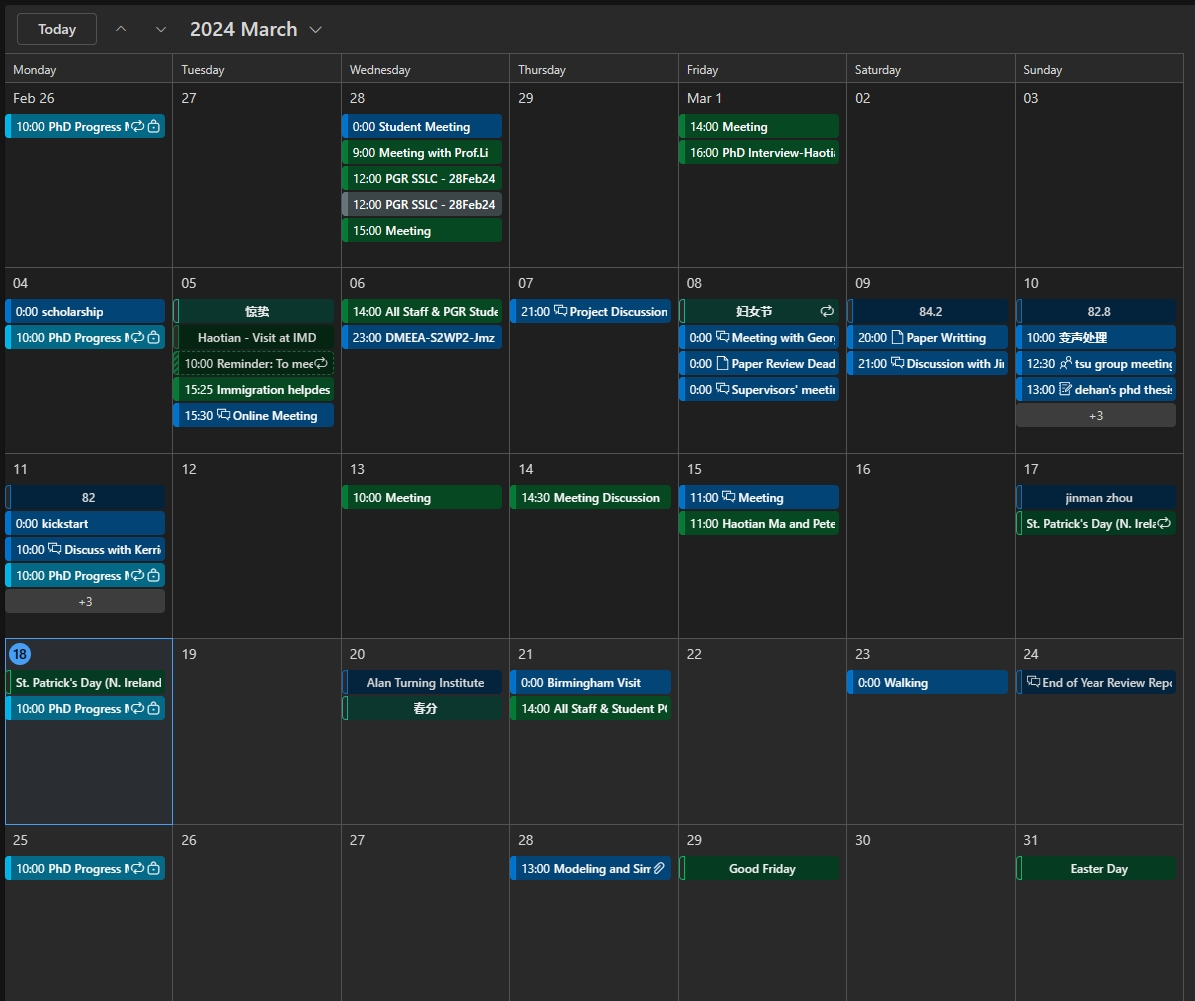1195x1001 pixels.
Task: Click the recurrence icon on 10:00 Reminder event
Action: point(321,364)
